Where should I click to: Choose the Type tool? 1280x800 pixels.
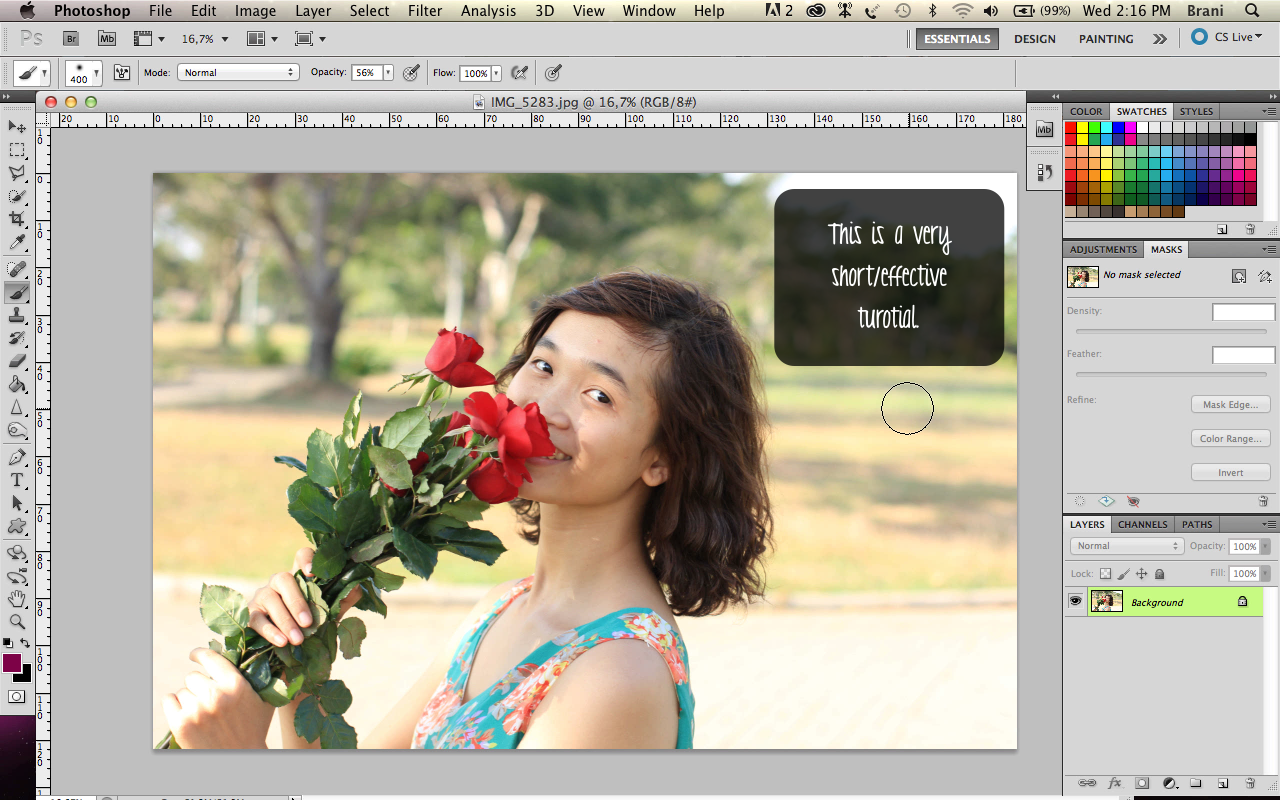17,481
